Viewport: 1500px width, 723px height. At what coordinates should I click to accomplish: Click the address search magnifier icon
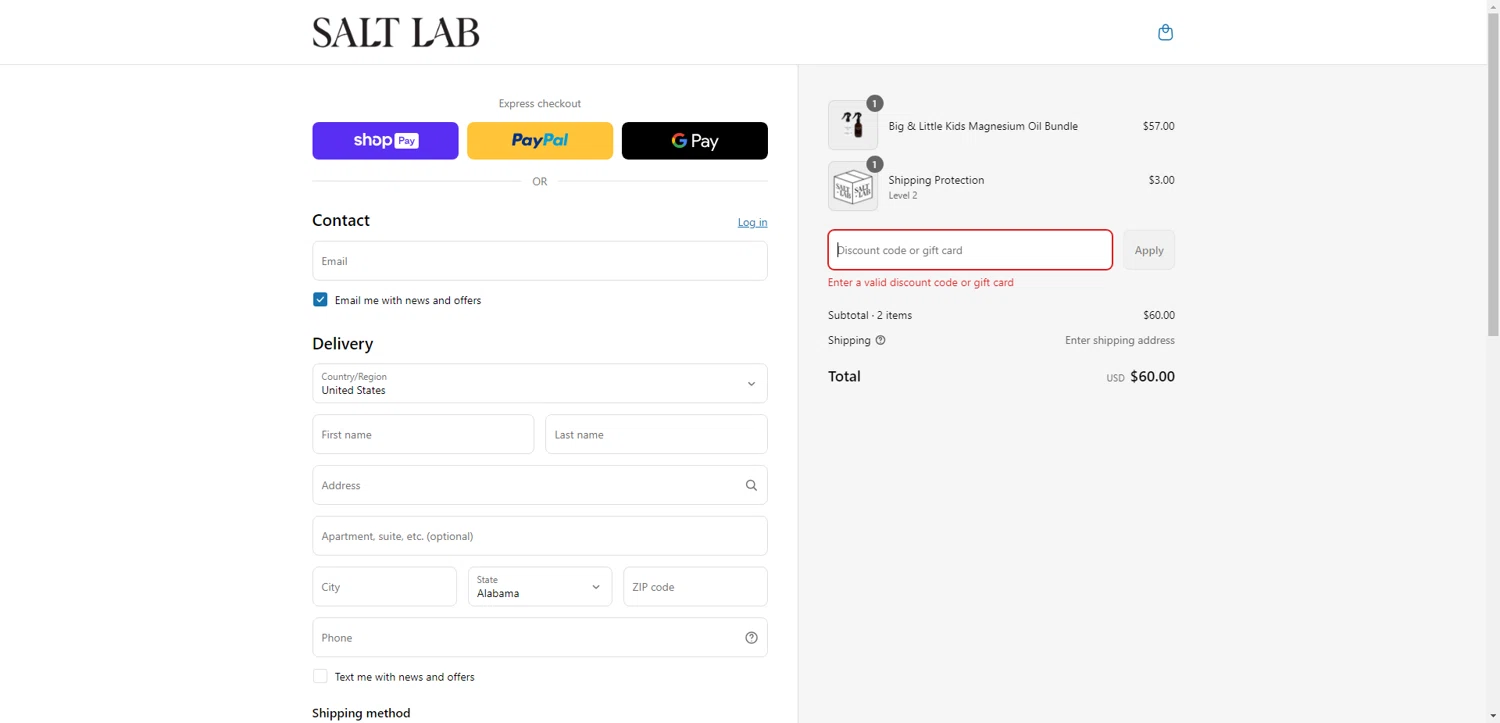pyautogui.click(x=751, y=485)
